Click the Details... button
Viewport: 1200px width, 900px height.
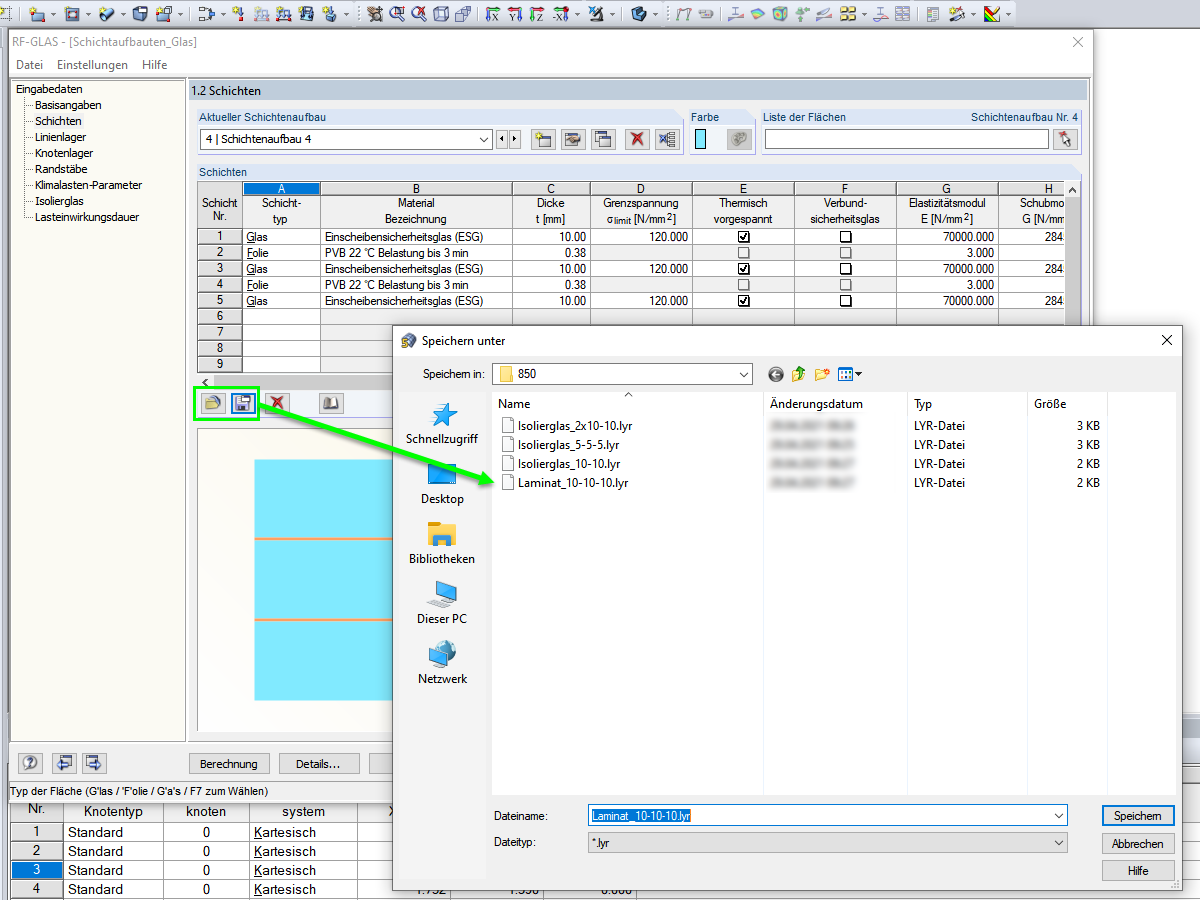(x=318, y=763)
